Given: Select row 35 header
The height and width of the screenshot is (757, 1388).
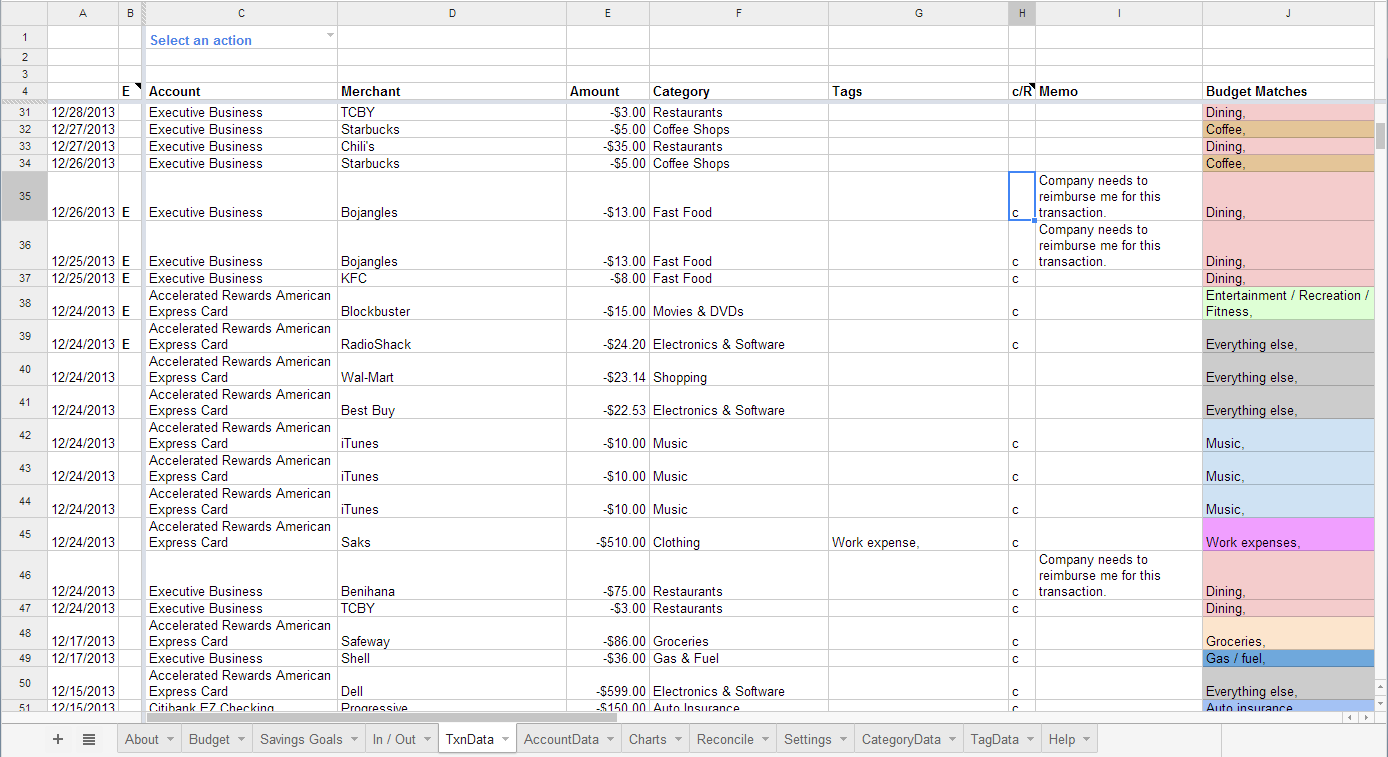Looking at the screenshot, I should 24,196.
